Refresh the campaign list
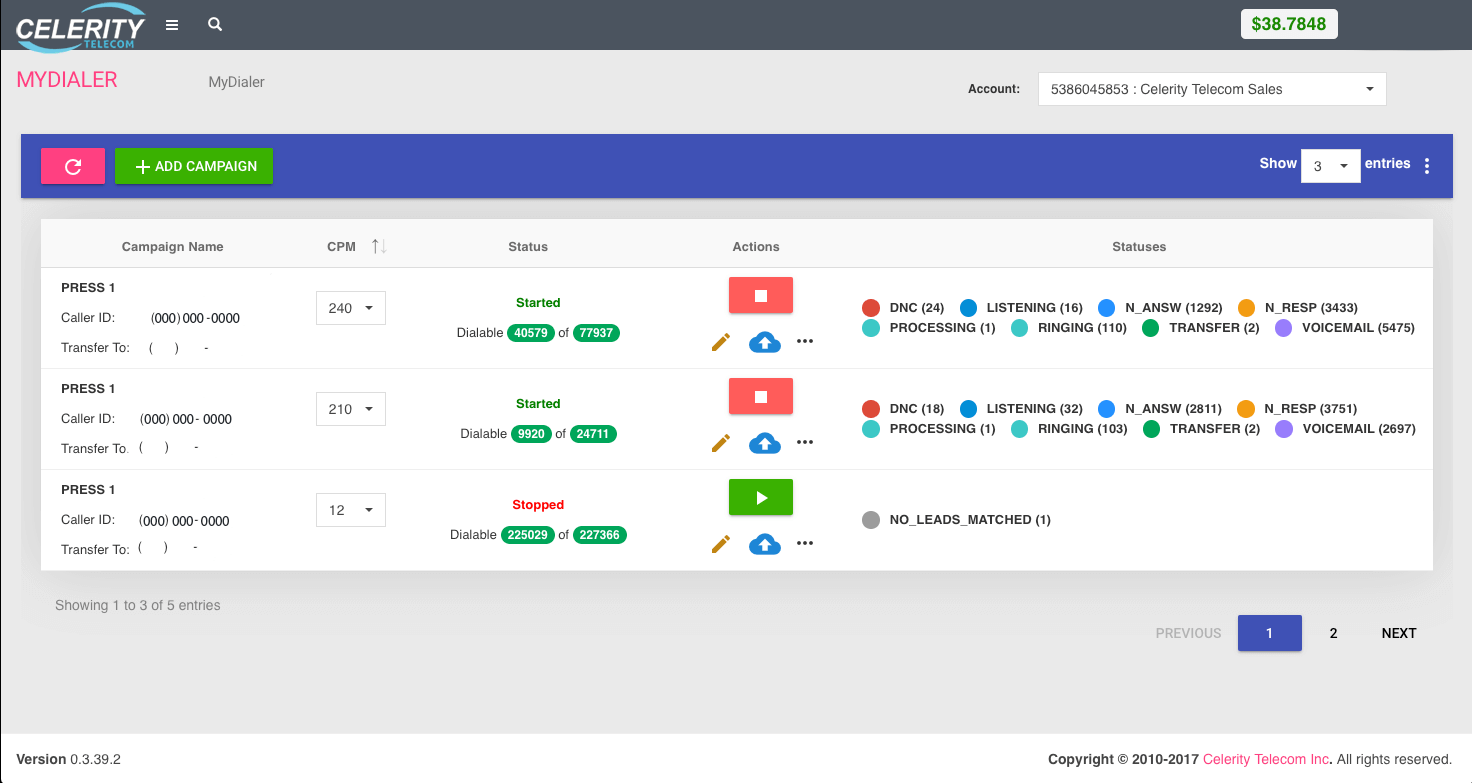 (x=73, y=166)
